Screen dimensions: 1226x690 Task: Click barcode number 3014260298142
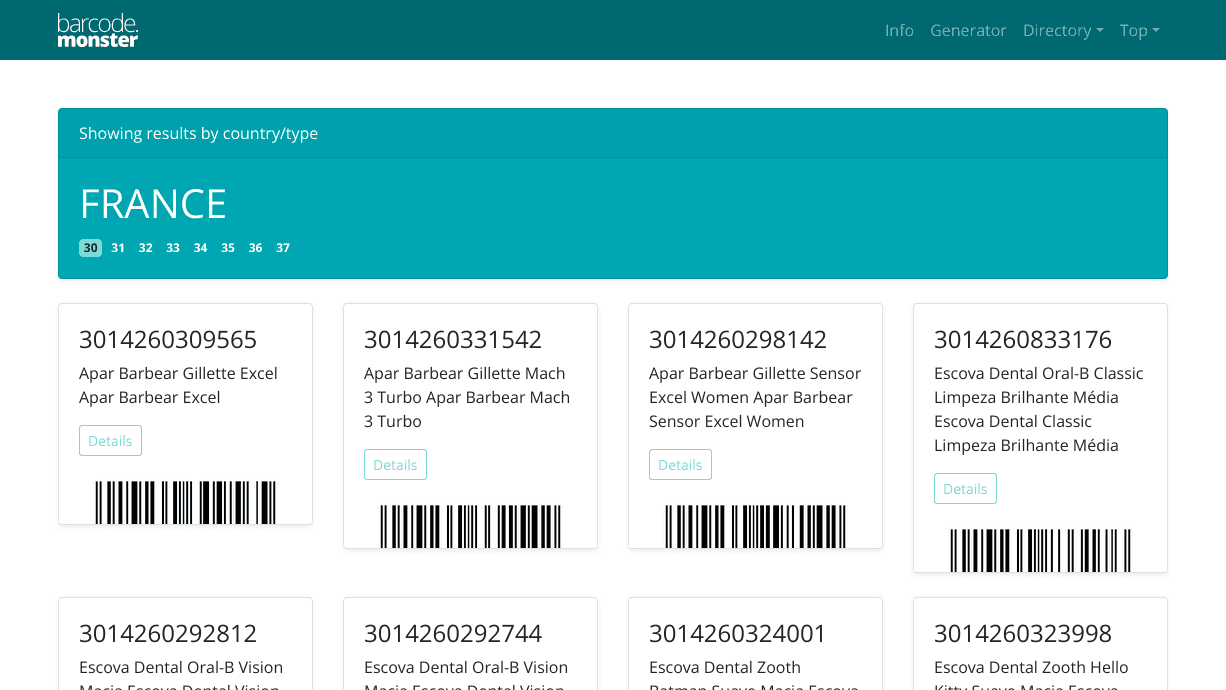(x=738, y=340)
